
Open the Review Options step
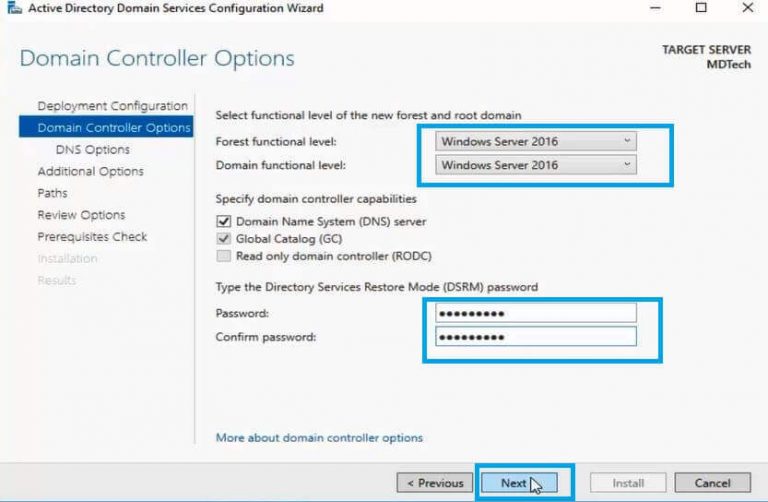(x=81, y=215)
